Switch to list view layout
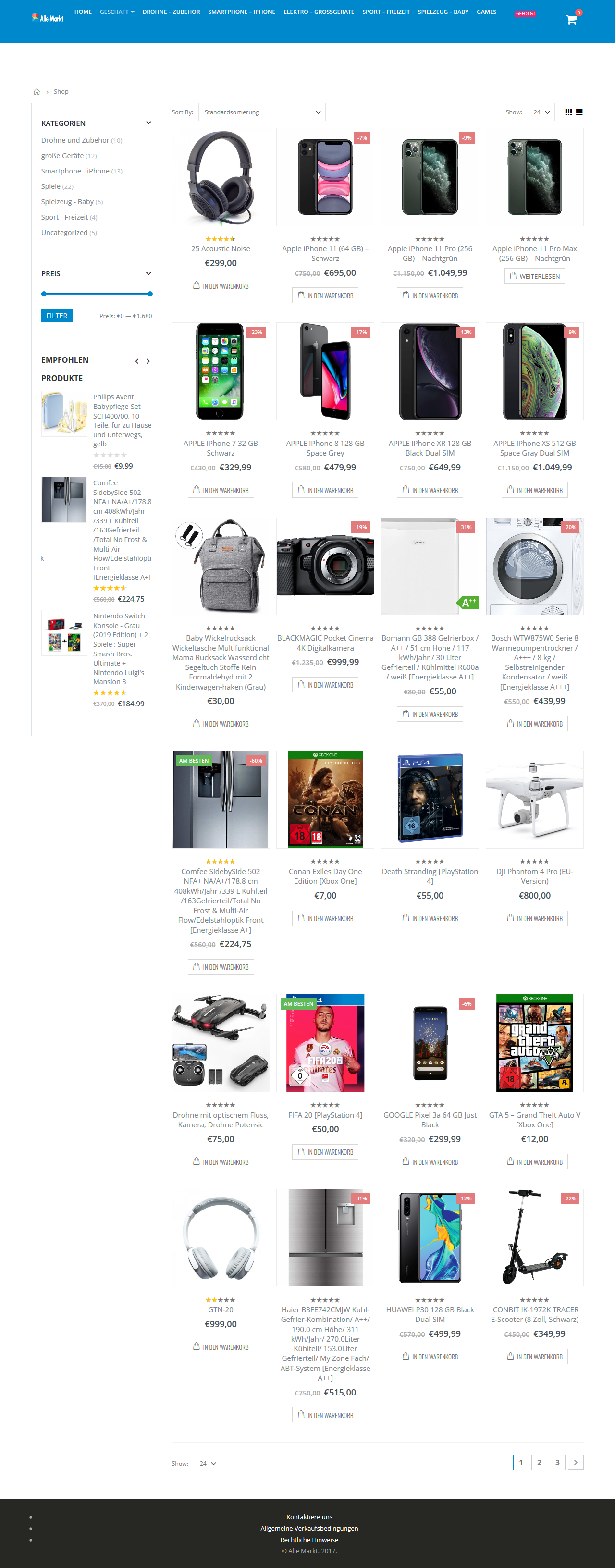The width and height of the screenshot is (615, 1568). click(579, 112)
